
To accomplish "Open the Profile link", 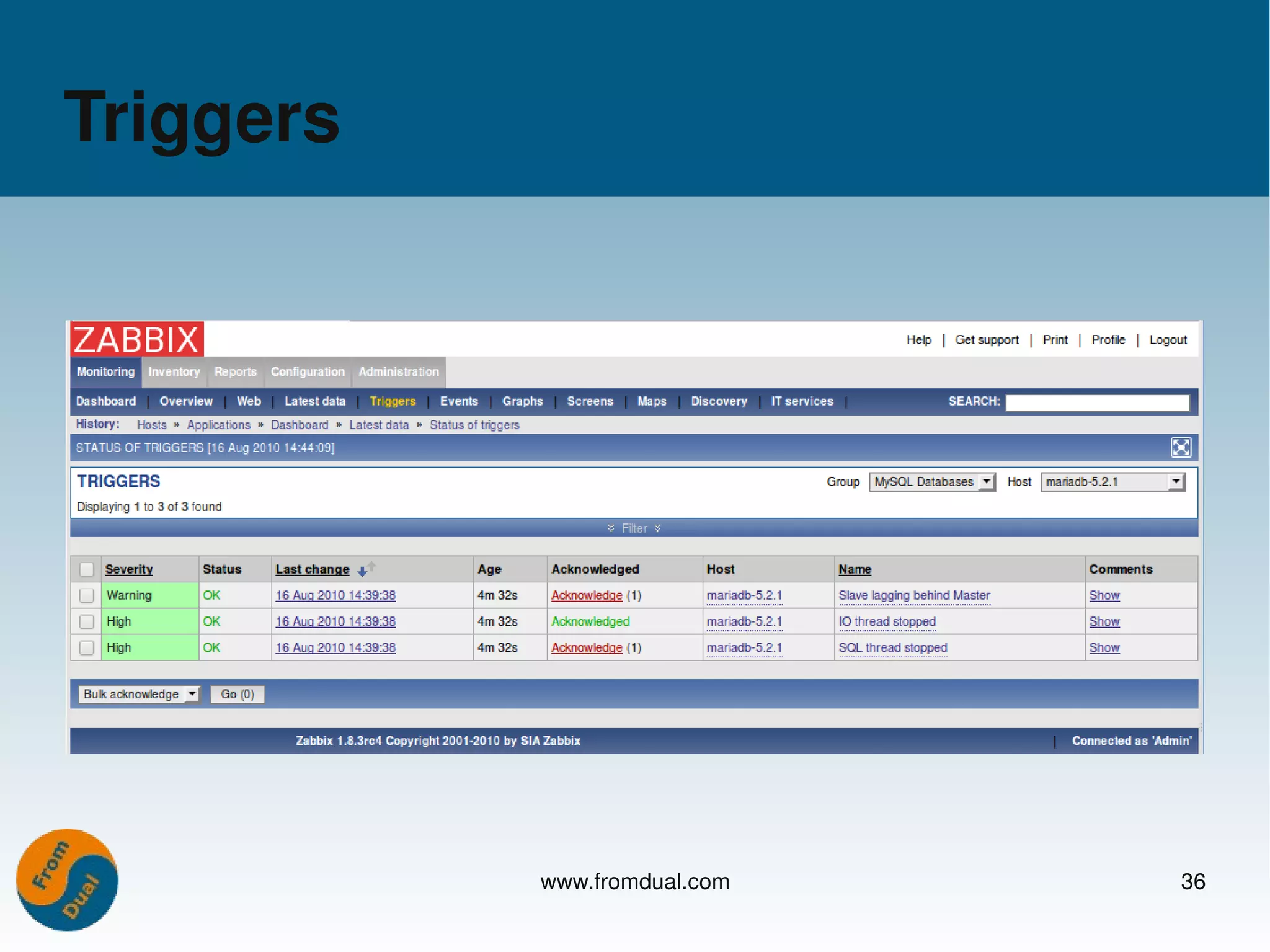I will [1108, 340].
